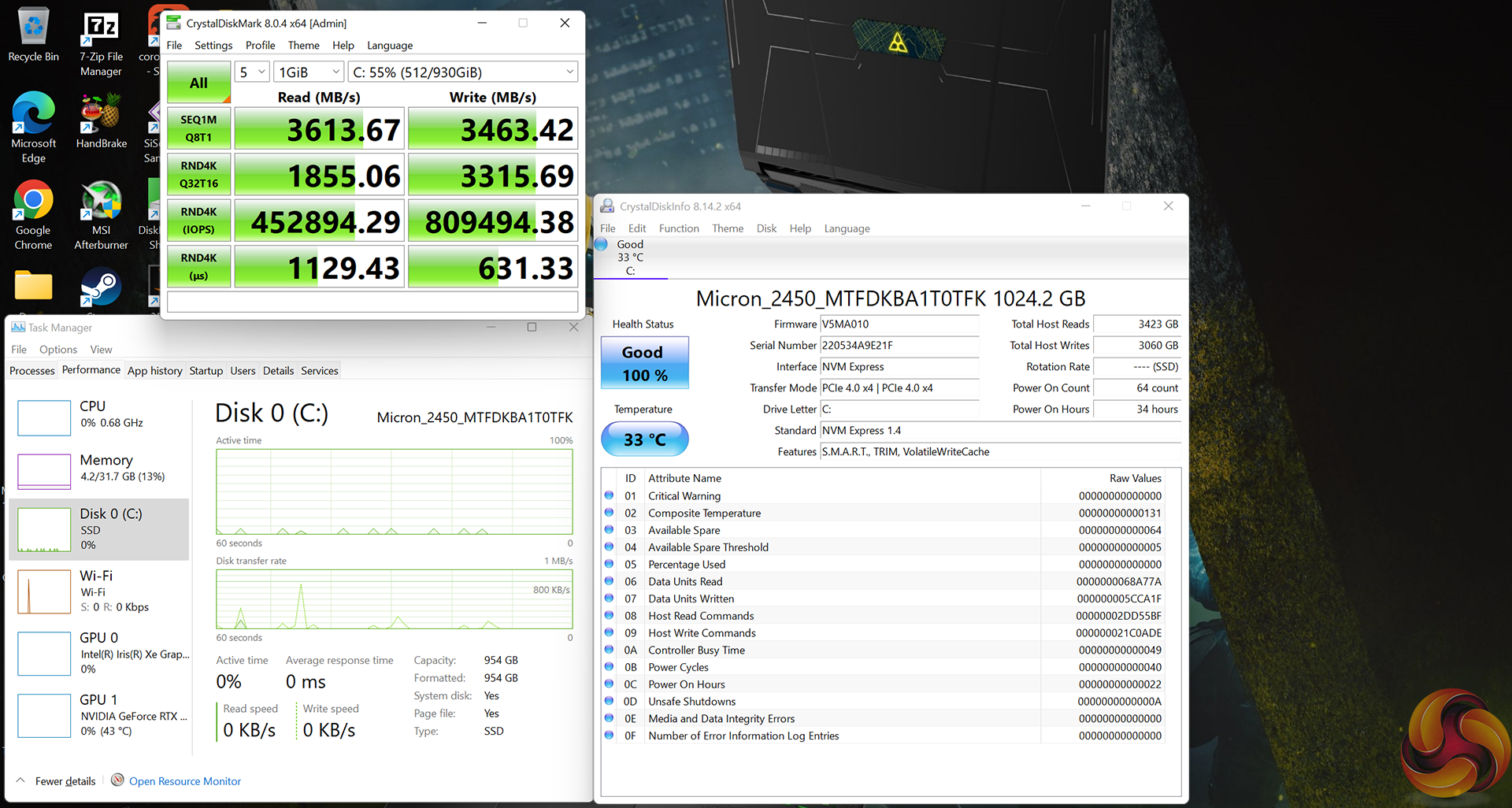Click the green All benchmark button
The width and height of the screenshot is (1512, 808).
198,83
